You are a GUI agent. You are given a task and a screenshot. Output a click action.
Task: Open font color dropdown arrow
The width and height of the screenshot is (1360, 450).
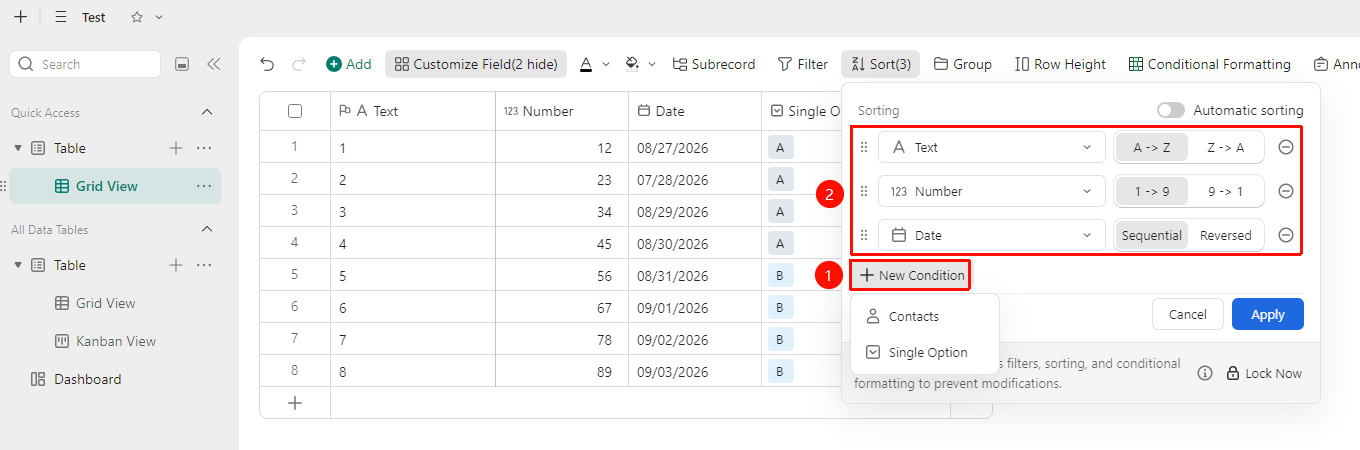(606, 64)
